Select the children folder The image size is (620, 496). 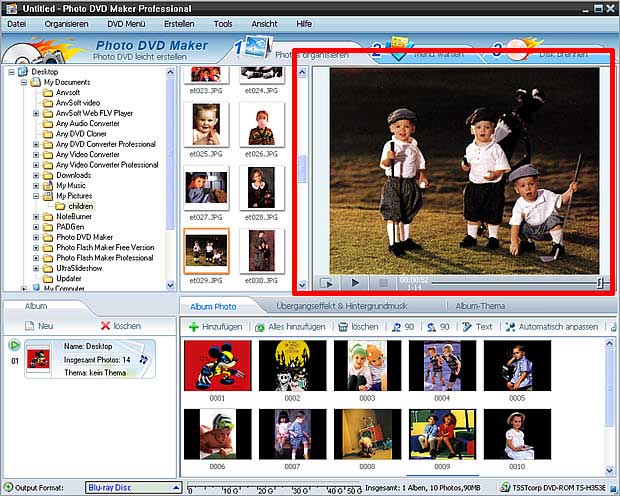pyautogui.click(x=81, y=206)
